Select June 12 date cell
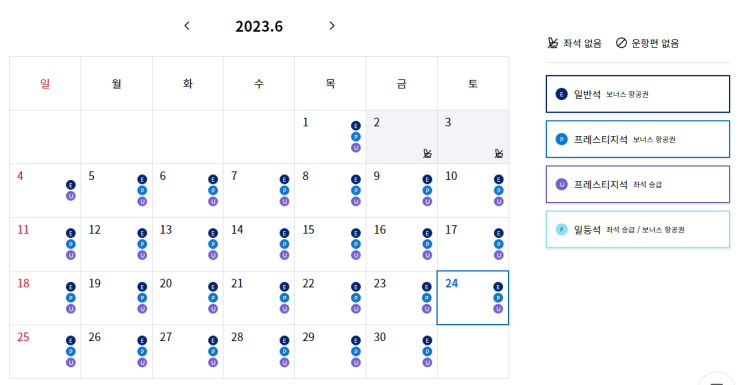The width and height of the screenshot is (743, 385). [x=117, y=244]
